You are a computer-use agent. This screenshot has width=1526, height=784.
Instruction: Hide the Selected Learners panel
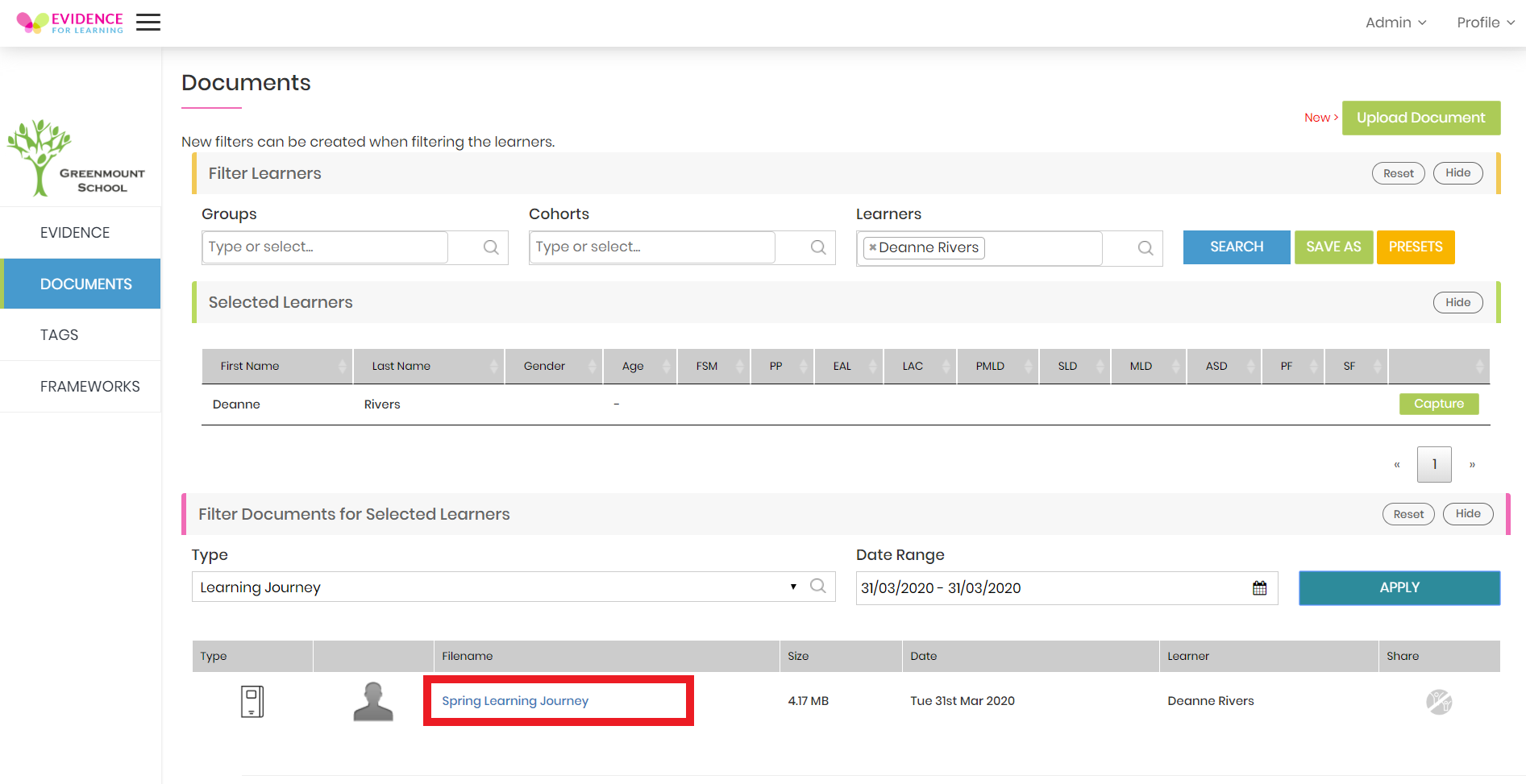click(1457, 302)
